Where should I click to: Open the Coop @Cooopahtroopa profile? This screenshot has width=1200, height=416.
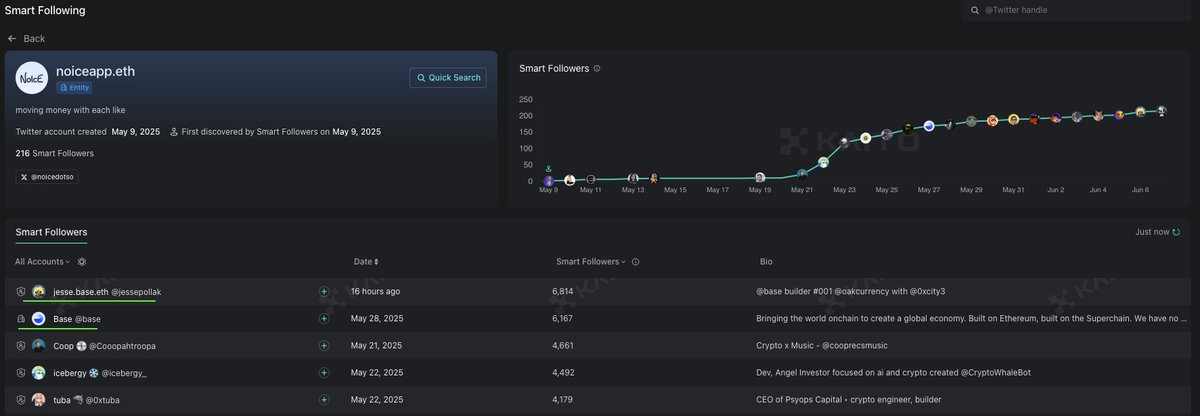(104, 345)
